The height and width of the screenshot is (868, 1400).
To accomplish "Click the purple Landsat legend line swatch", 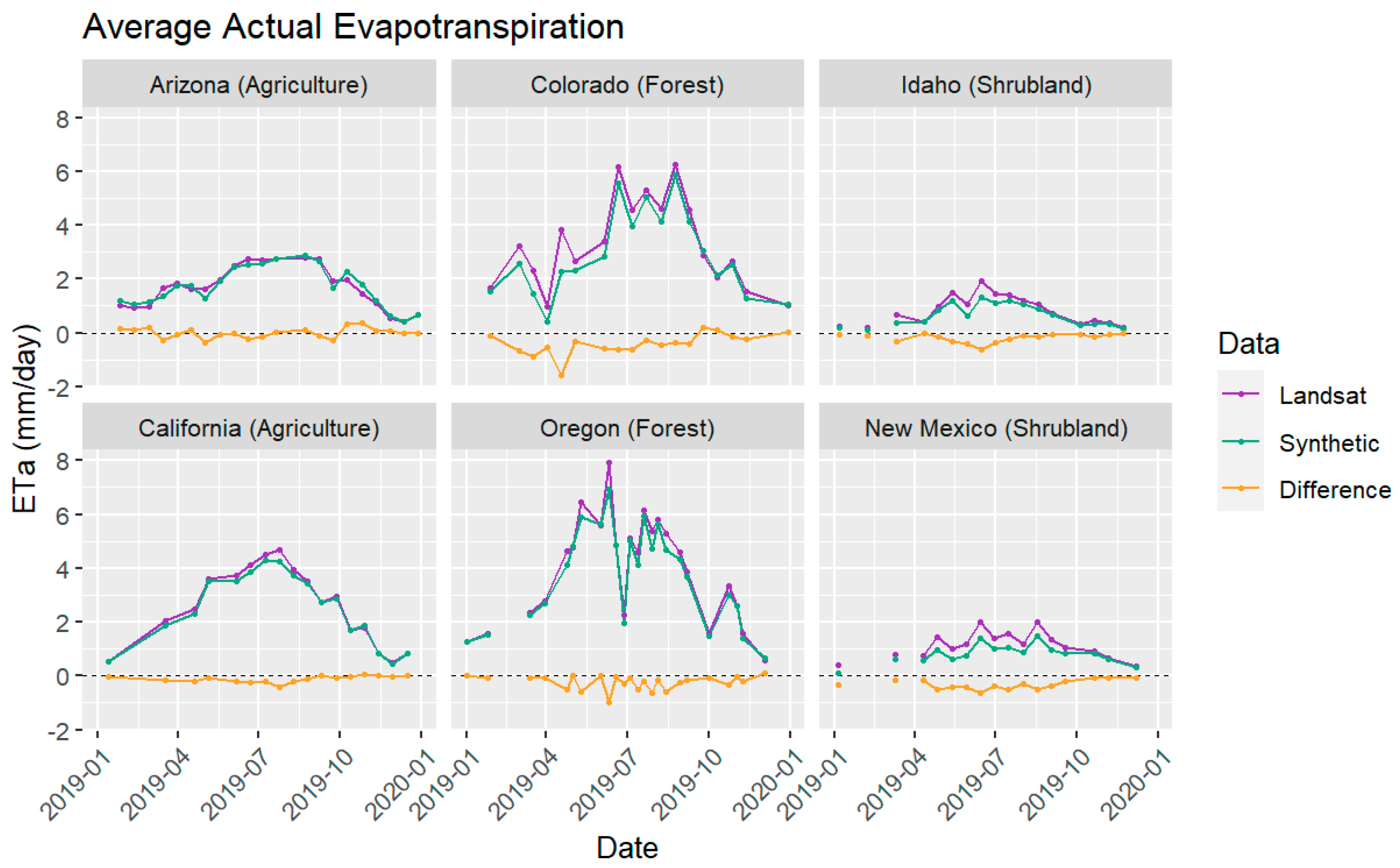I will point(1240,394).
